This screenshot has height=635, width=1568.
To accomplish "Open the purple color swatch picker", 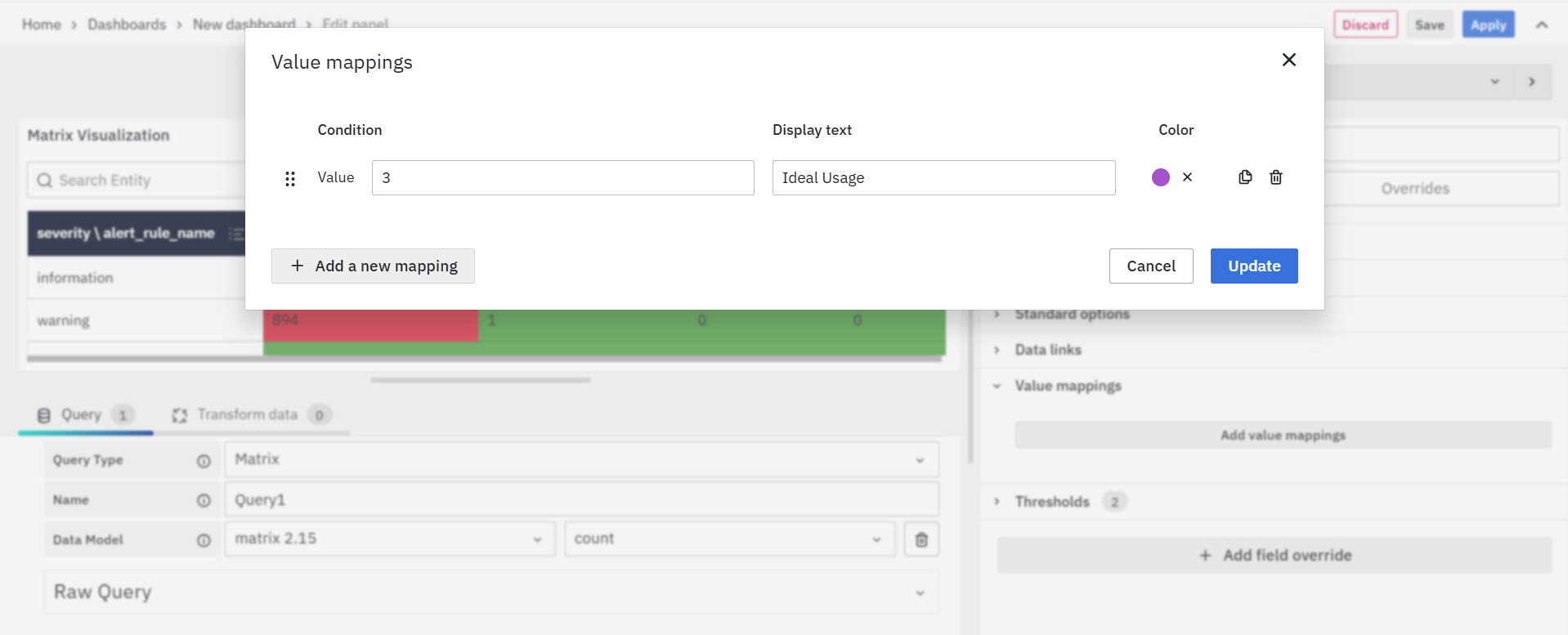I will coord(1160,177).
